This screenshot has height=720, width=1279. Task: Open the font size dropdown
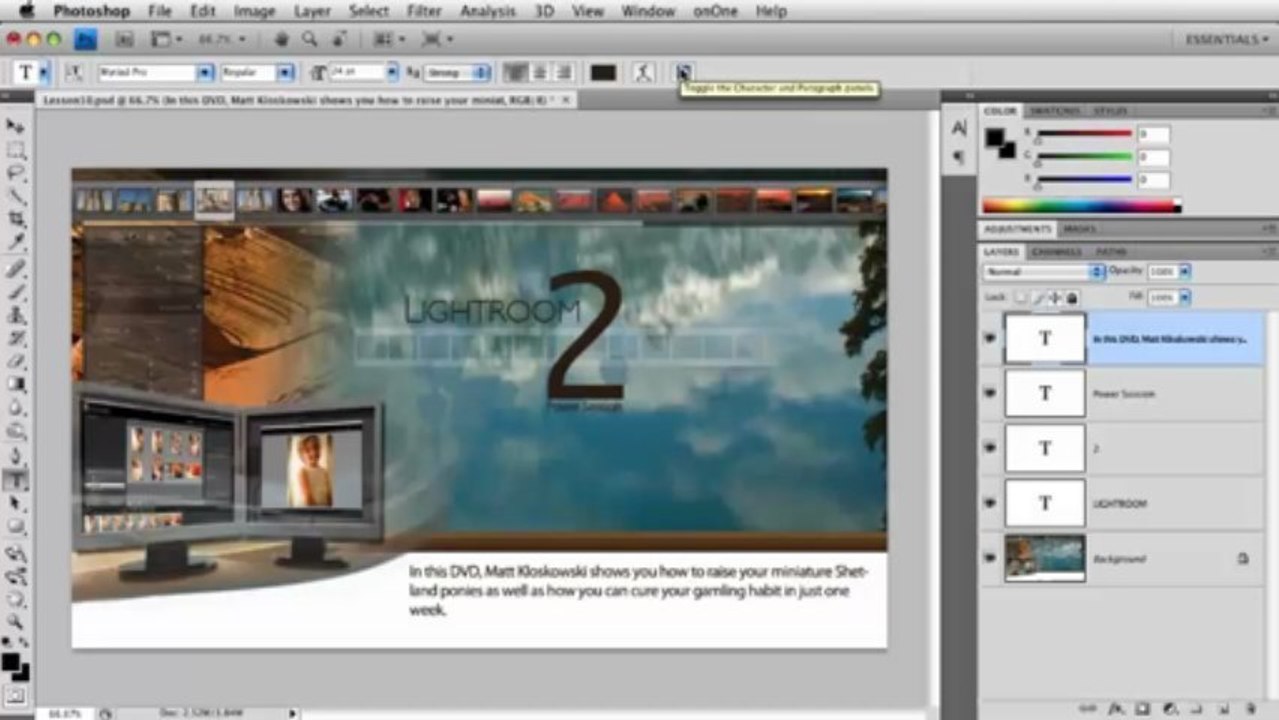[392, 72]
